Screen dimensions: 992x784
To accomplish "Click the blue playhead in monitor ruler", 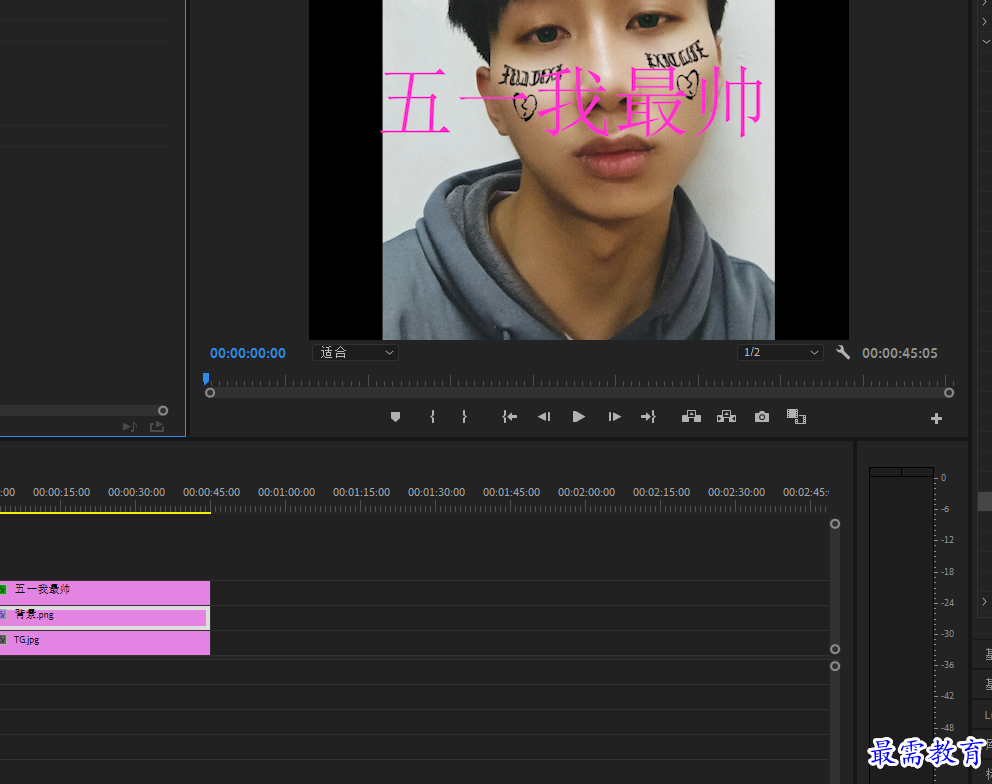I will 206,378.
